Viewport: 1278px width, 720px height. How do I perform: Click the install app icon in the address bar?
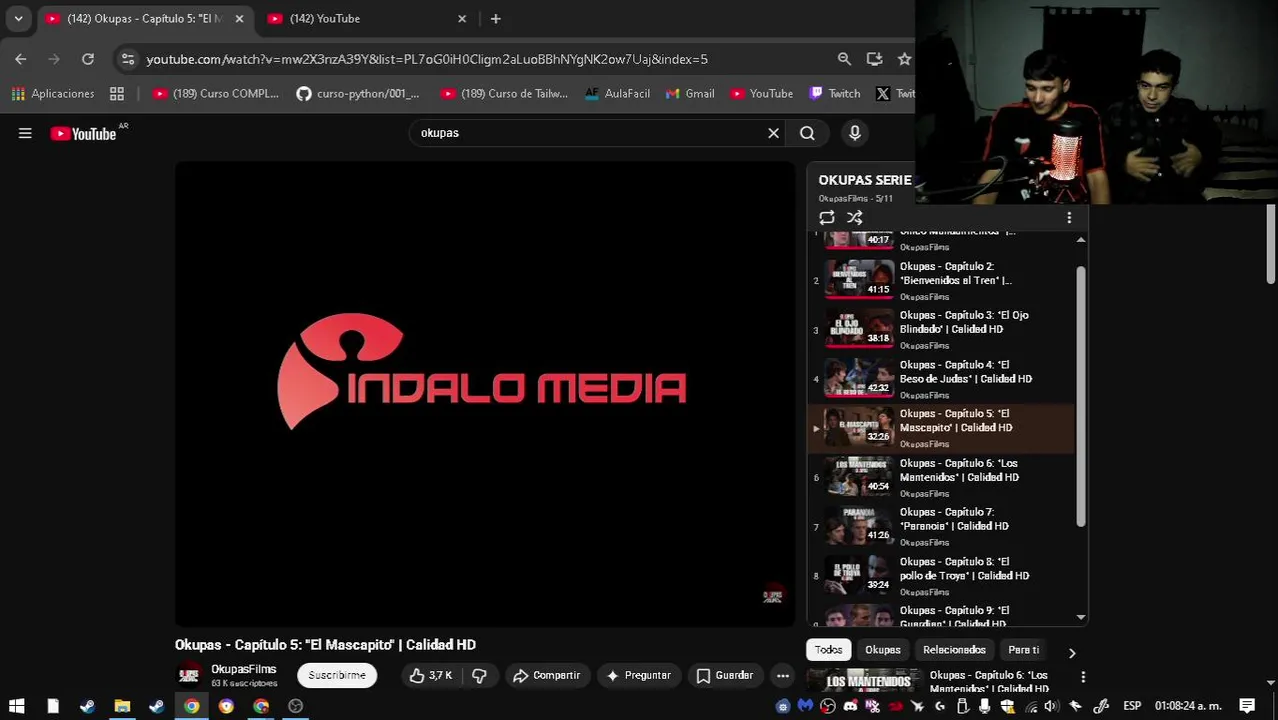point(874,59)
